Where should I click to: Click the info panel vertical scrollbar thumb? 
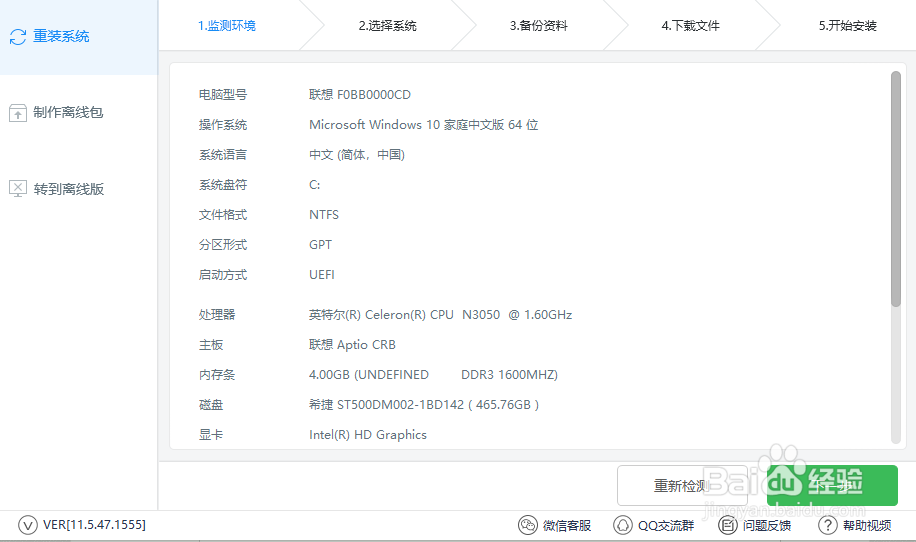point(896,189)
